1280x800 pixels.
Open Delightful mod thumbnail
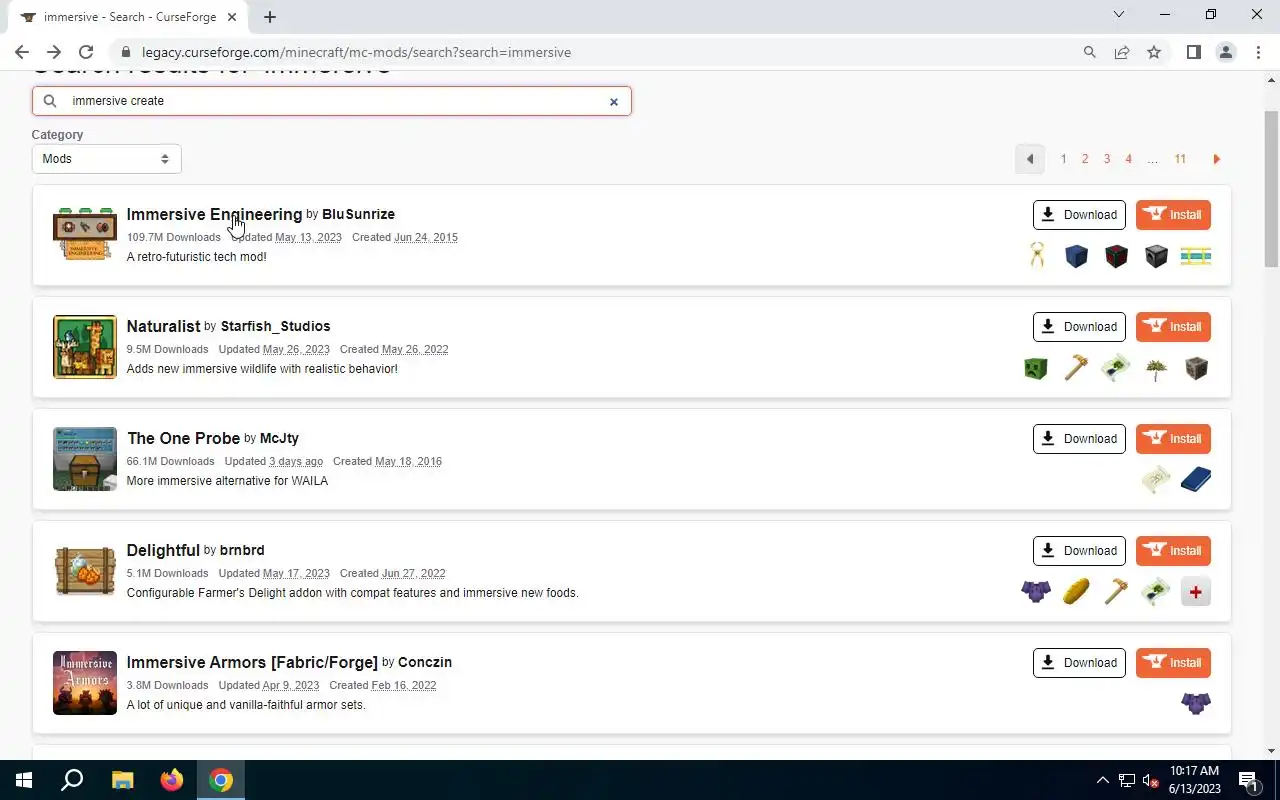click(x=85, y=571)
